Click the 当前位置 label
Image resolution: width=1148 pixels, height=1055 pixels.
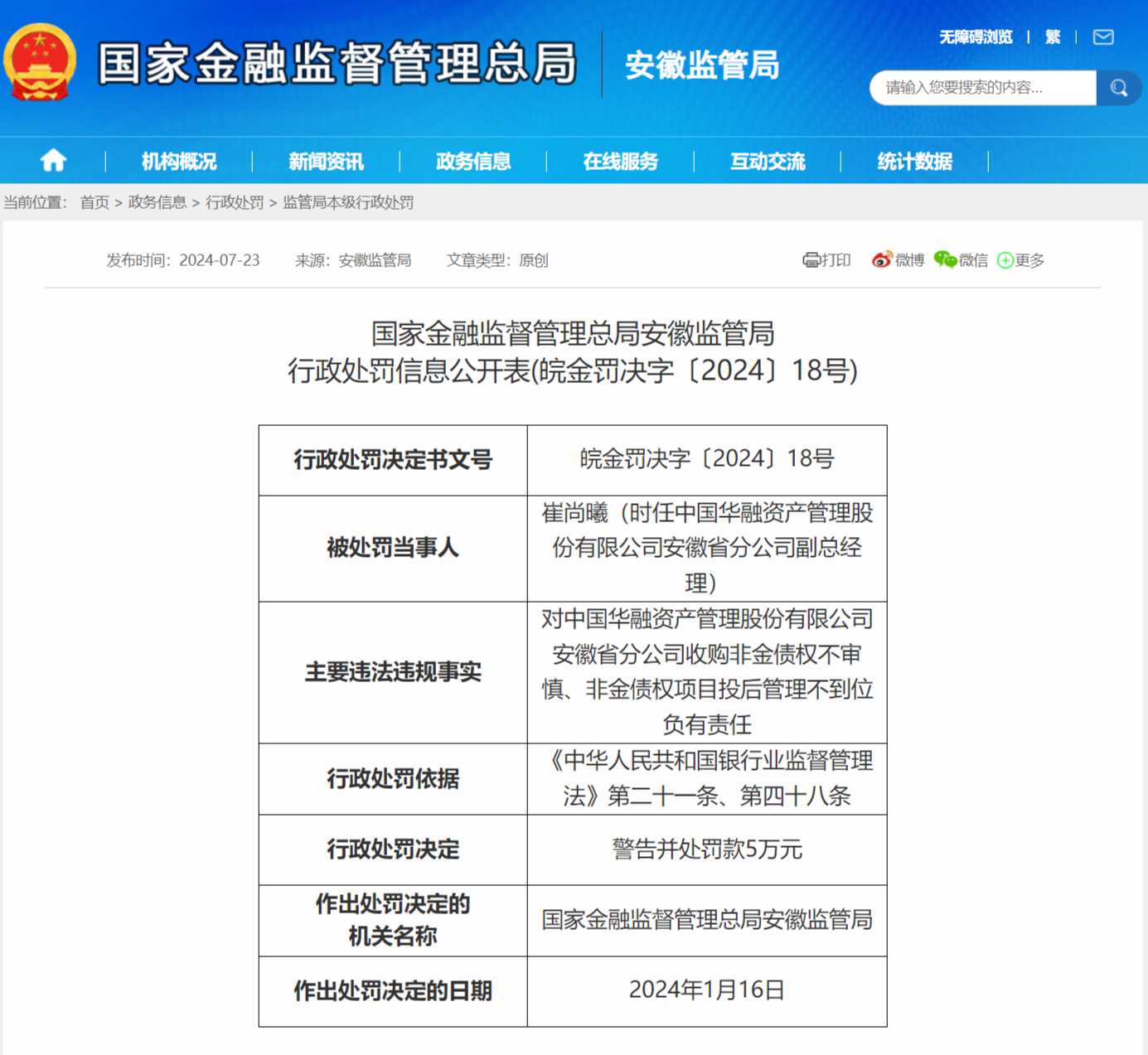tap(36, 203)
